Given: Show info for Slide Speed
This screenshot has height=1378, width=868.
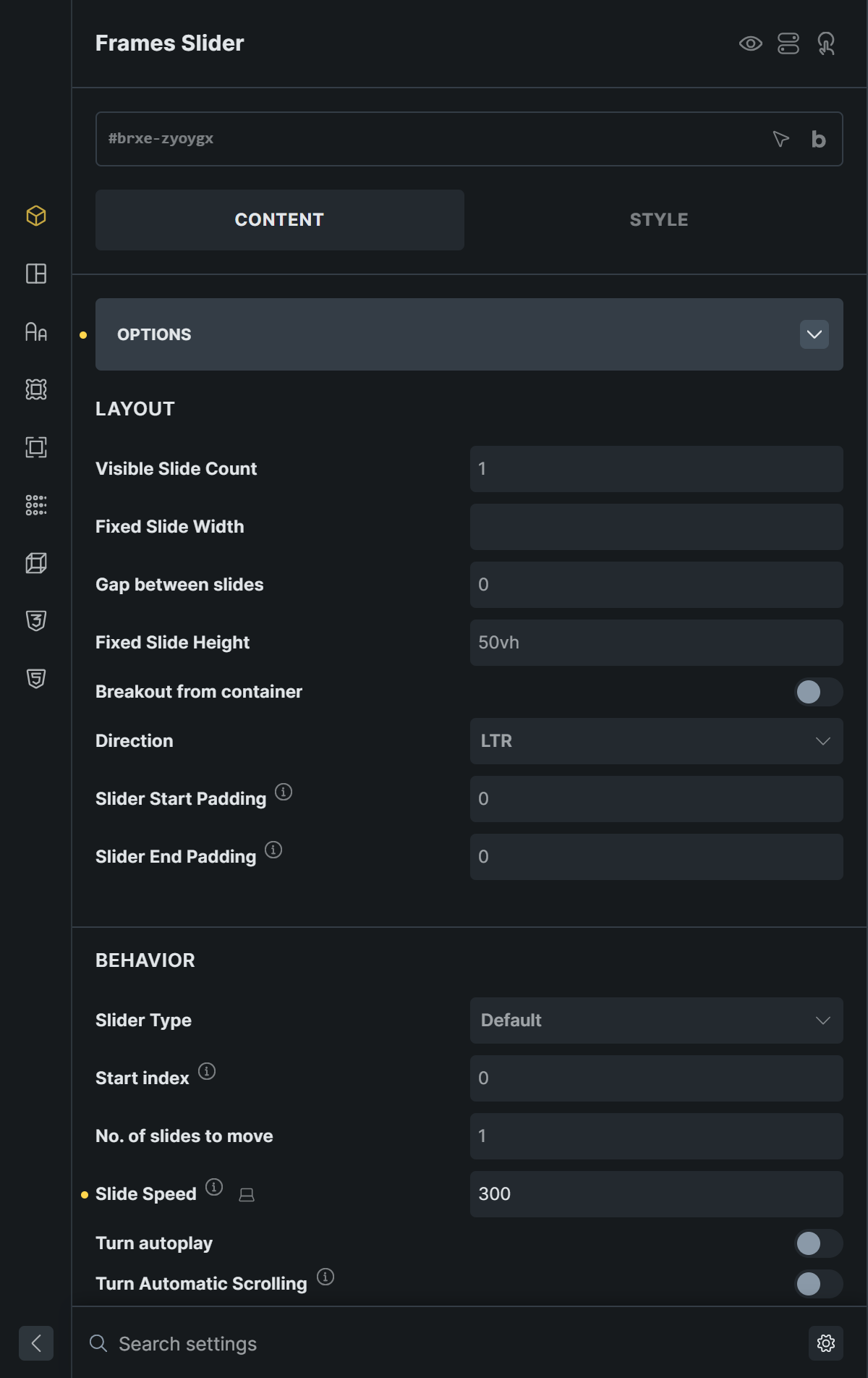Looking at the screenshot, I should tap(214, 1187).
